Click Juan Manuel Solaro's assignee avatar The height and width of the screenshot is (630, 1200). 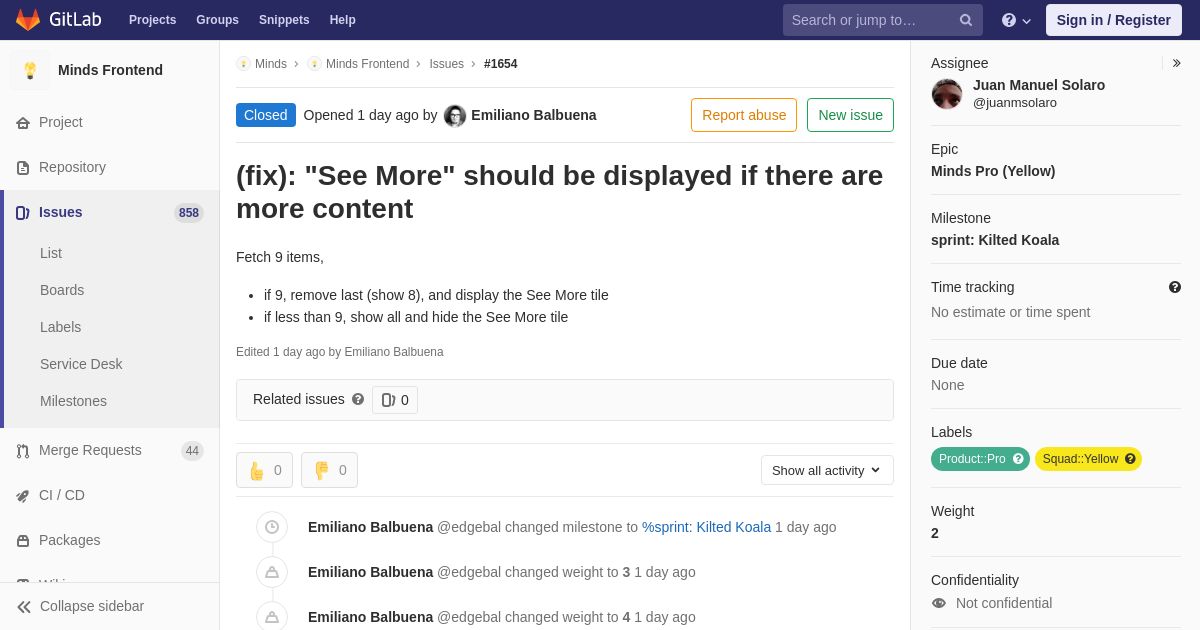click(x=947, y=94)
